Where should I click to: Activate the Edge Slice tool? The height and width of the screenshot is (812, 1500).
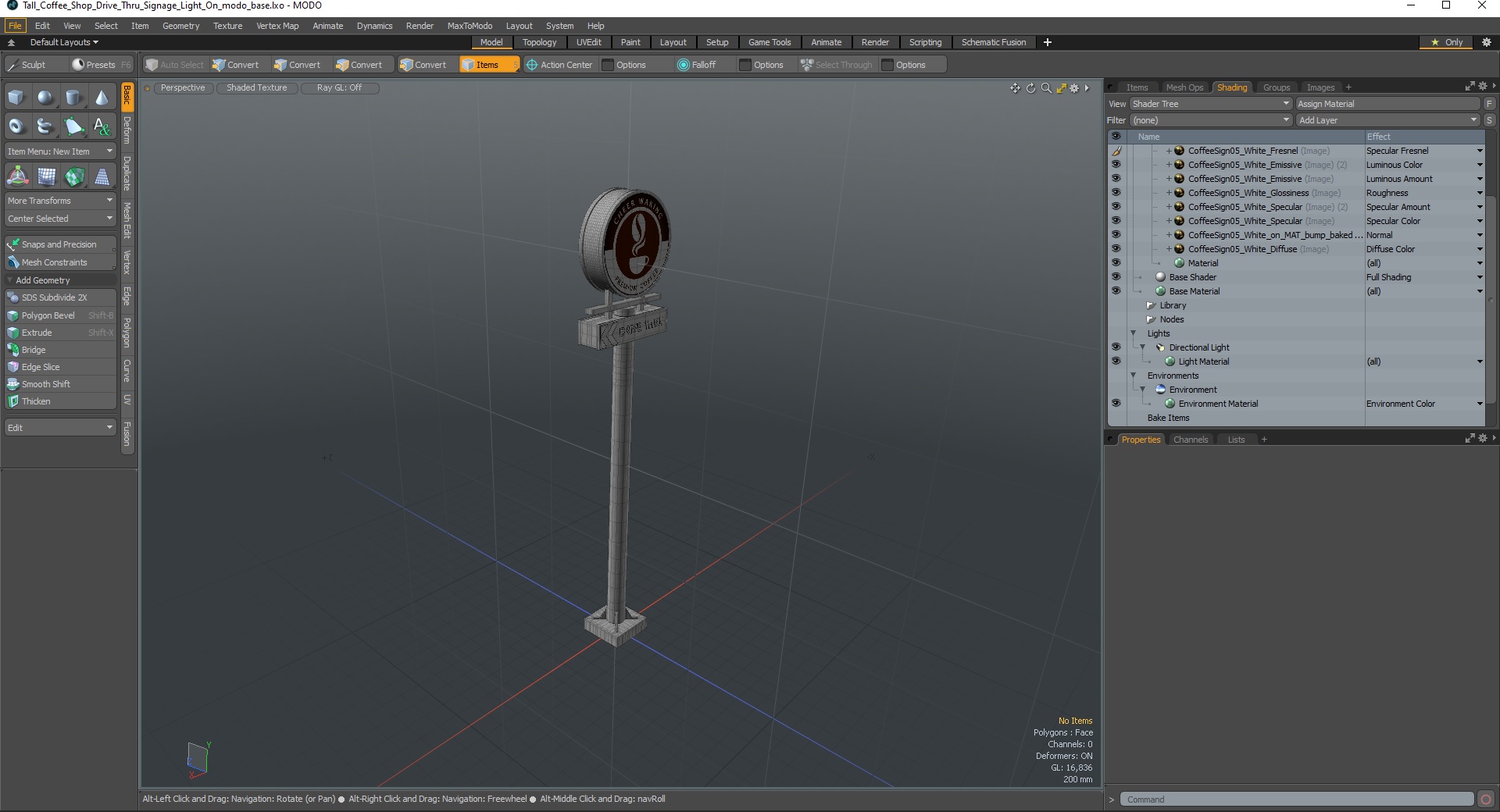point(60,367)
